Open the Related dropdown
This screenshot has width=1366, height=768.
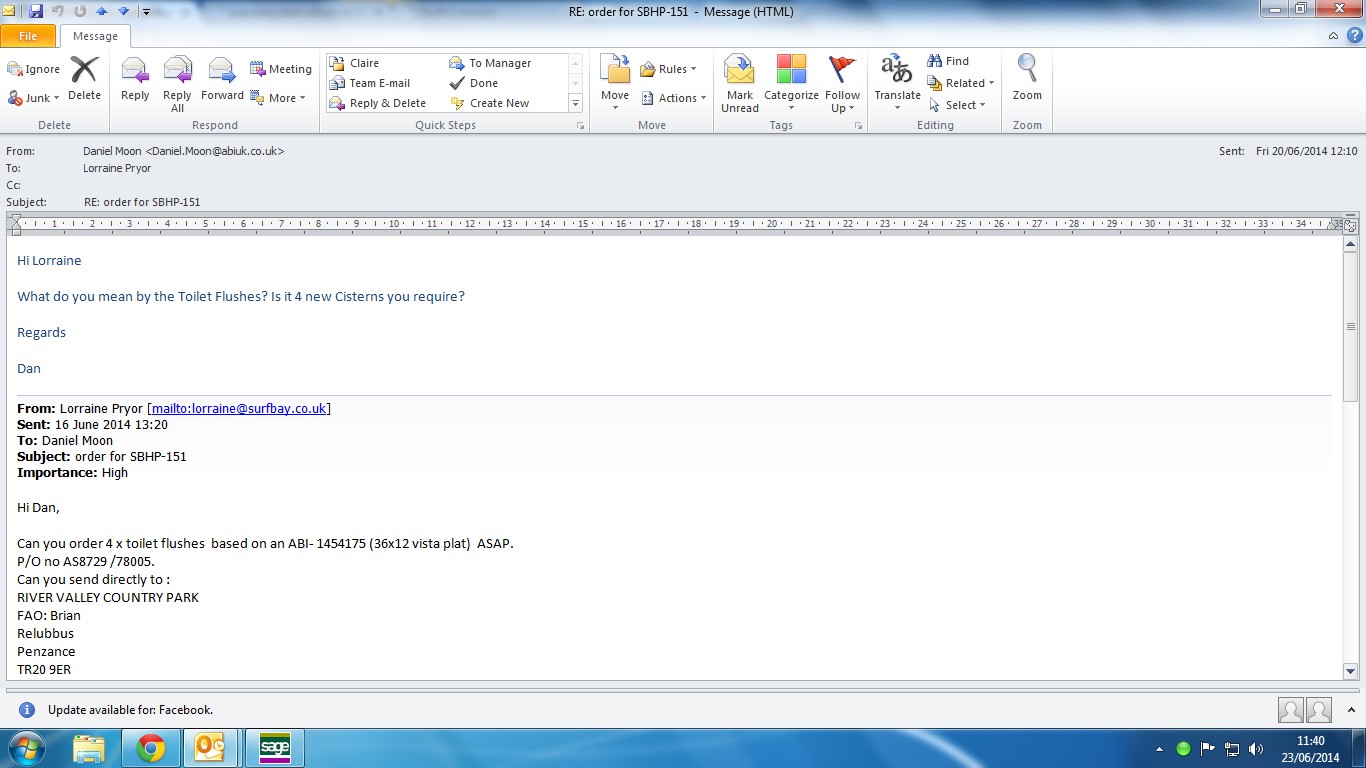[x=961, y=83]
